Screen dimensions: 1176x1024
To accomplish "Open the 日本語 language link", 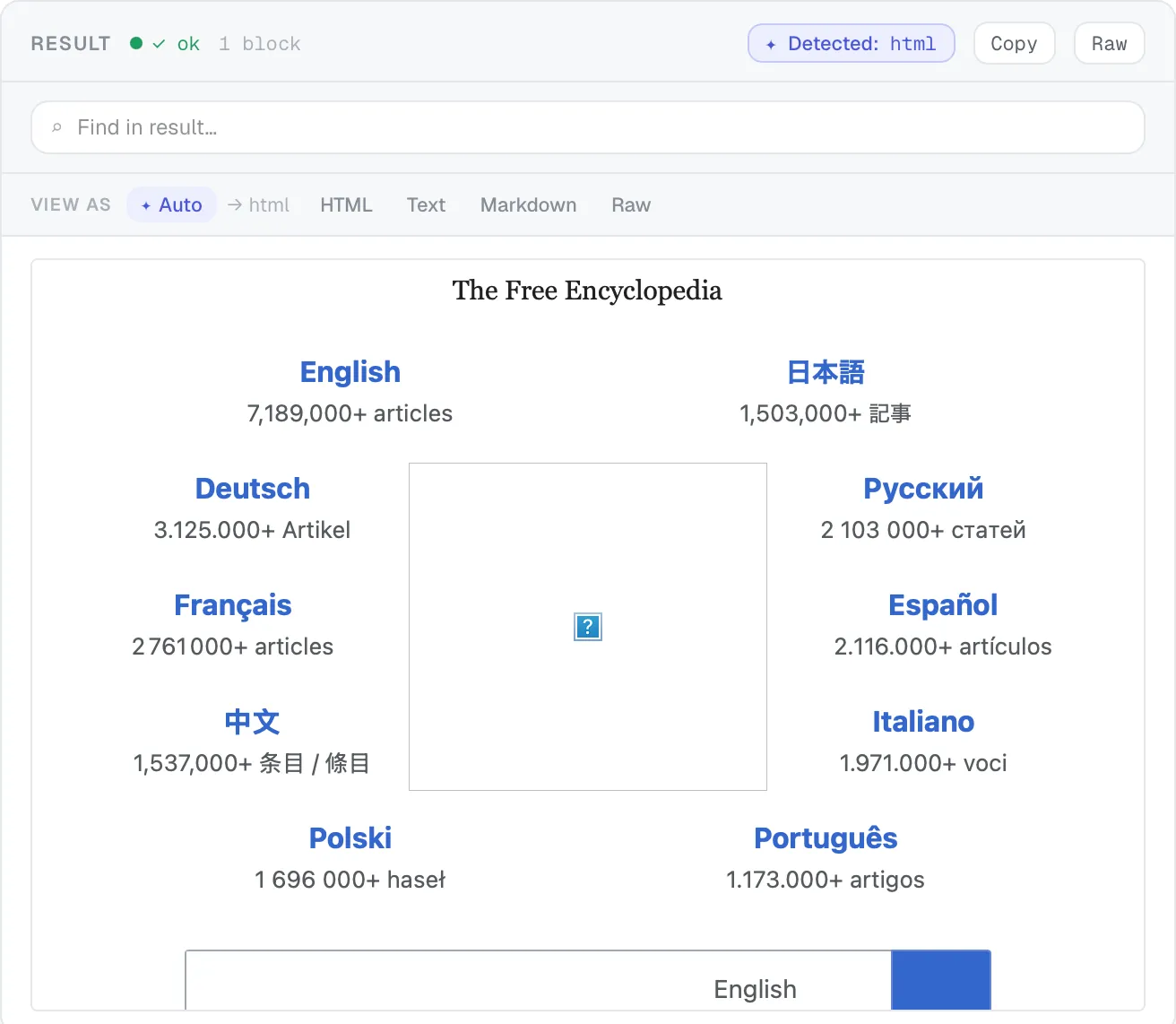I will (x=826, y=371).
